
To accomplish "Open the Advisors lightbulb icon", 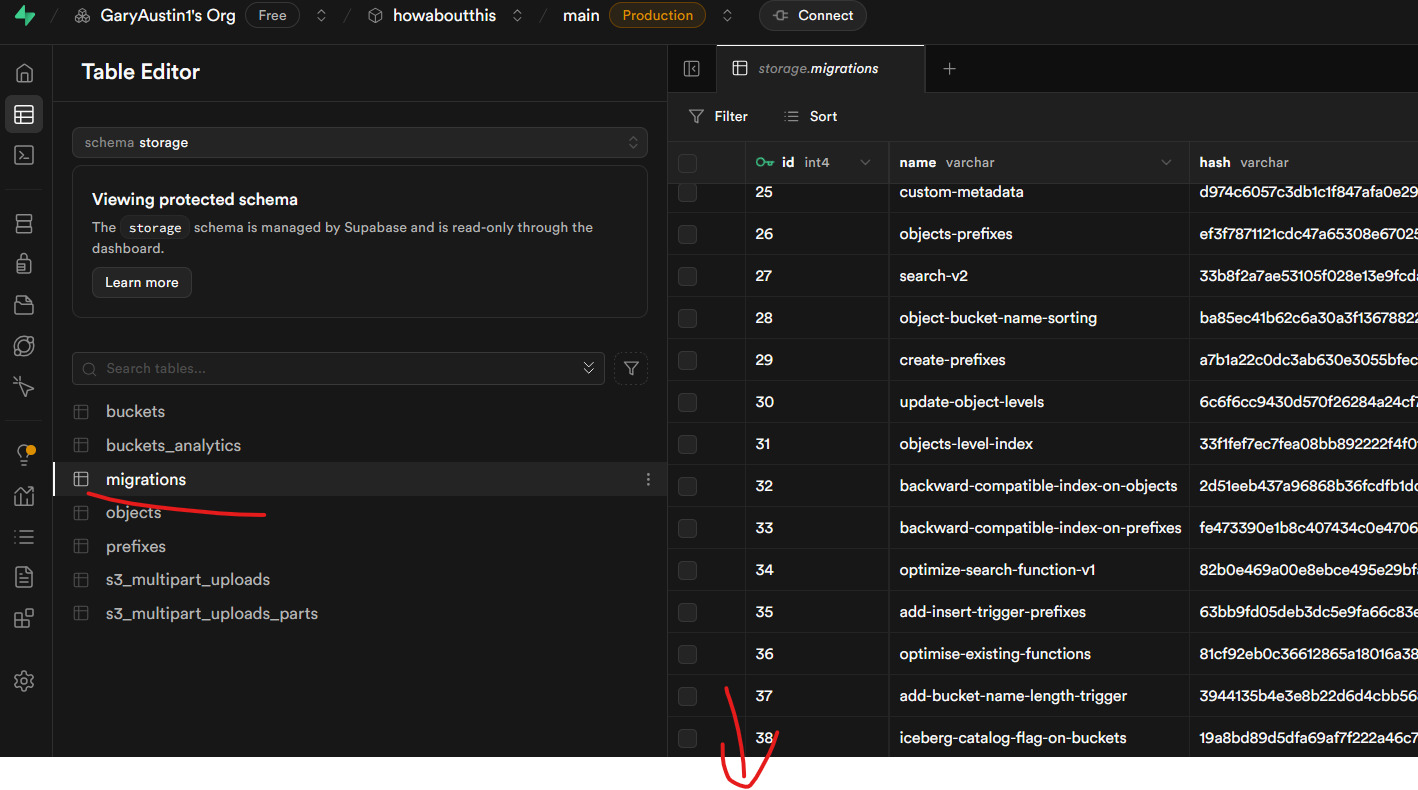I will (24, 455).
